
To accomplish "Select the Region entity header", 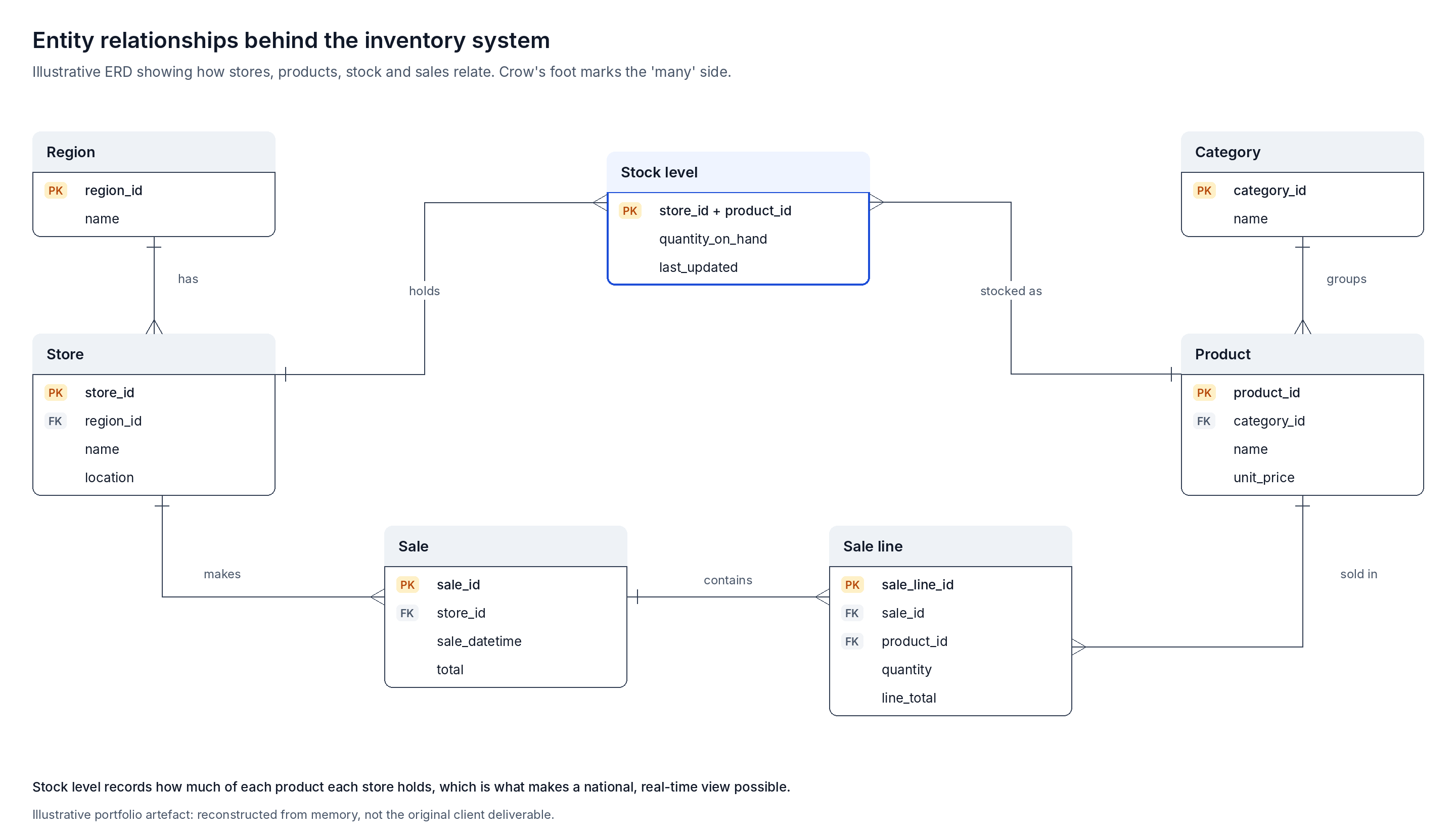I will (x=154, y=152).
